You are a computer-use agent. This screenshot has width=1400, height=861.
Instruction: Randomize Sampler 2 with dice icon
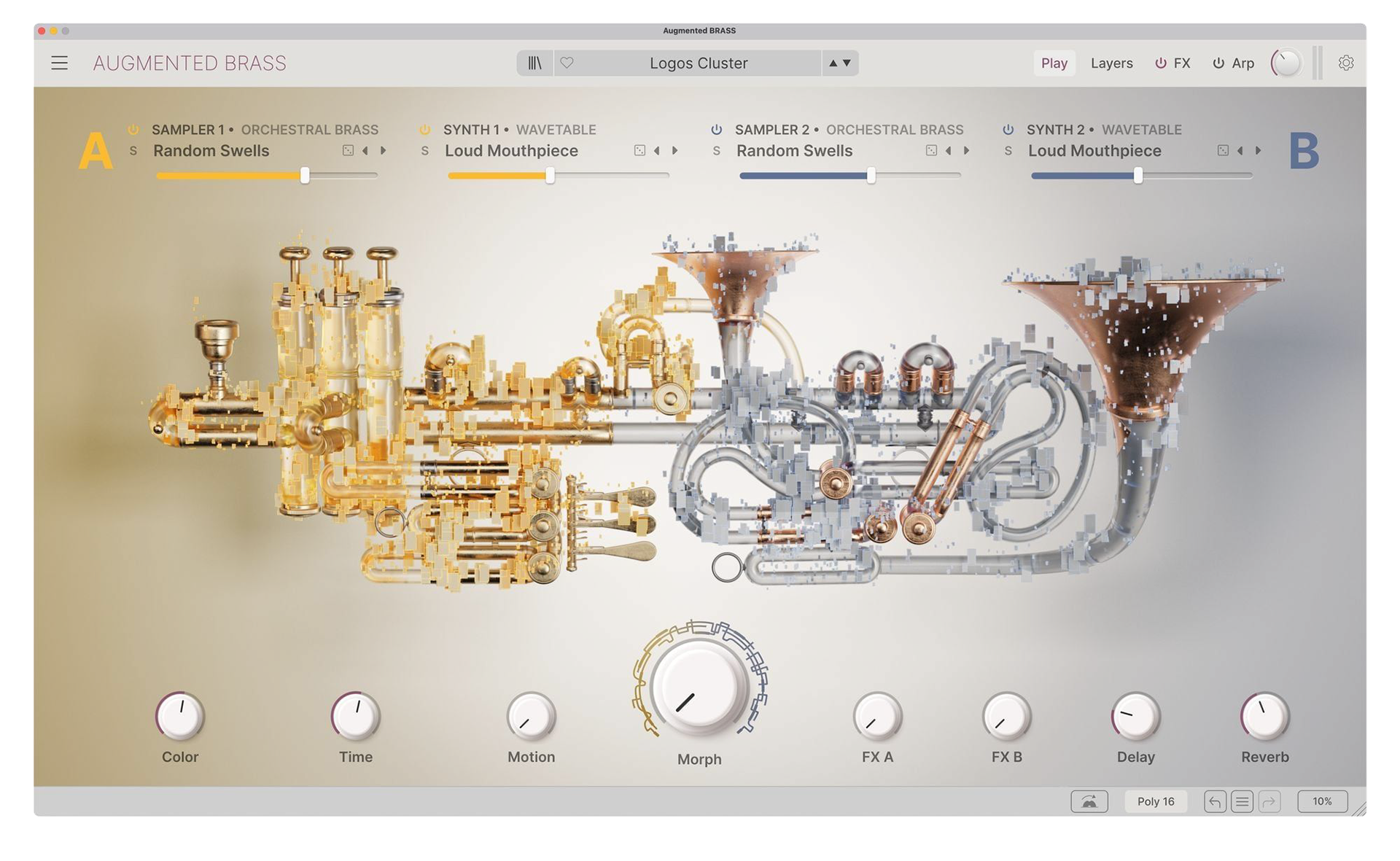[x=931, y=150]
